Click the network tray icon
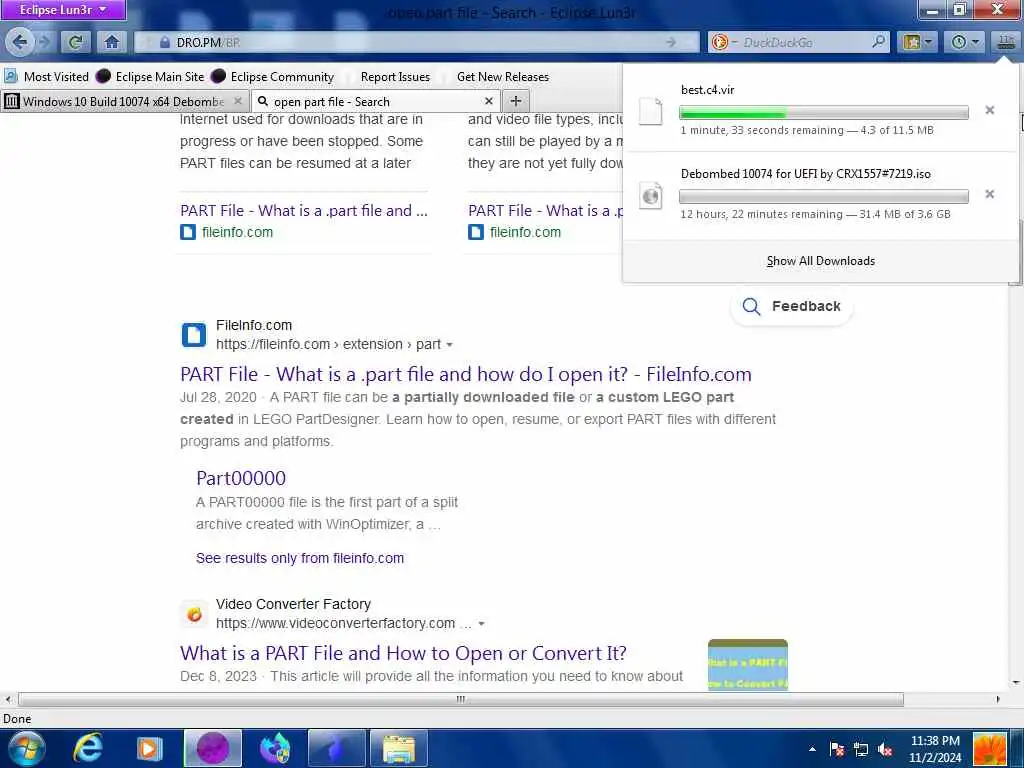The width and height of the screenshot is (1024, 768). [x=861, y=749]
